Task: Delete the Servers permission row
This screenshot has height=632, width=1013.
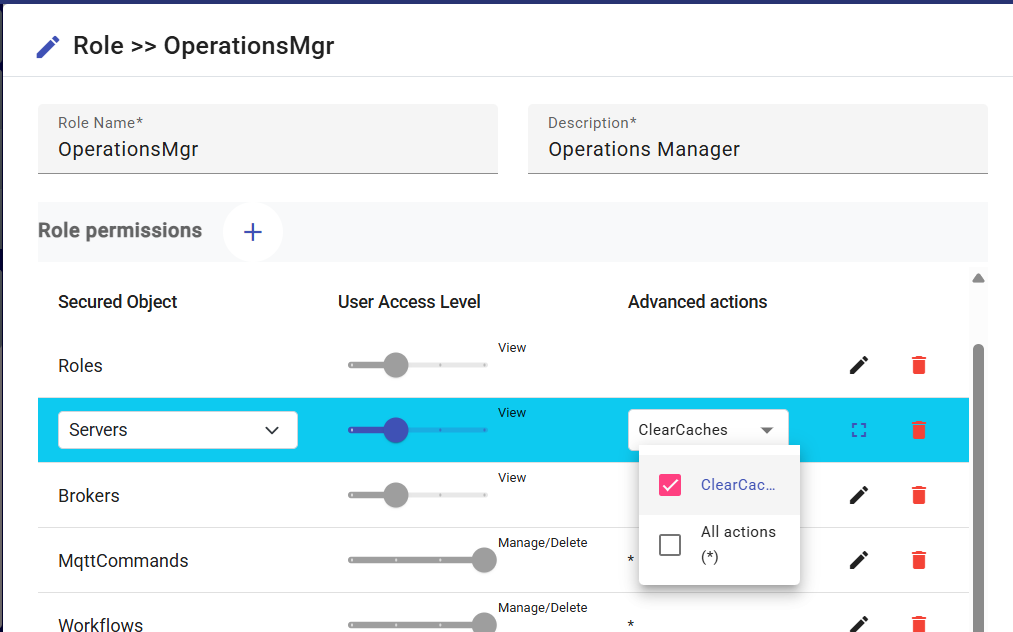Action: click(x=919, y=430)
